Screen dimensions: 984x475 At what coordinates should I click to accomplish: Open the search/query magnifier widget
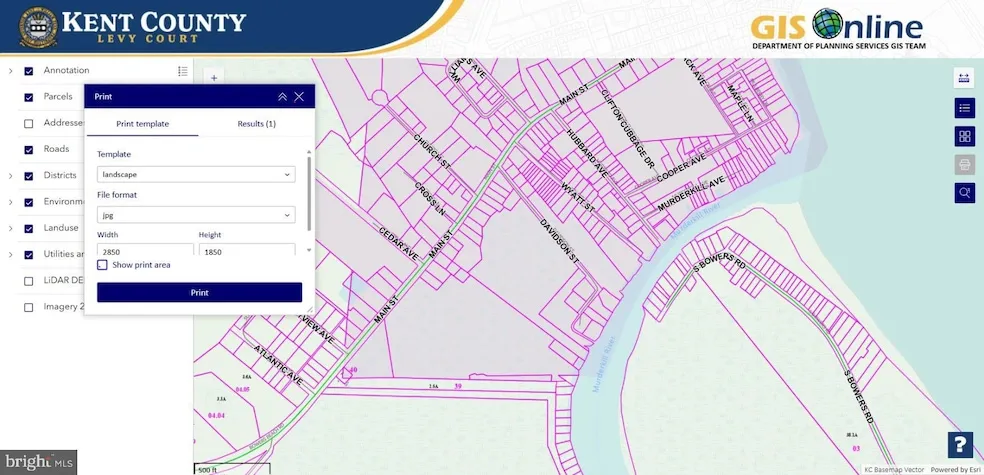[964, 193]
